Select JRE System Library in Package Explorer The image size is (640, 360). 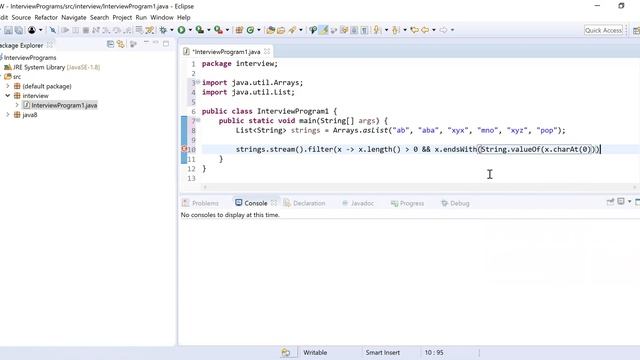click(52, 67)
